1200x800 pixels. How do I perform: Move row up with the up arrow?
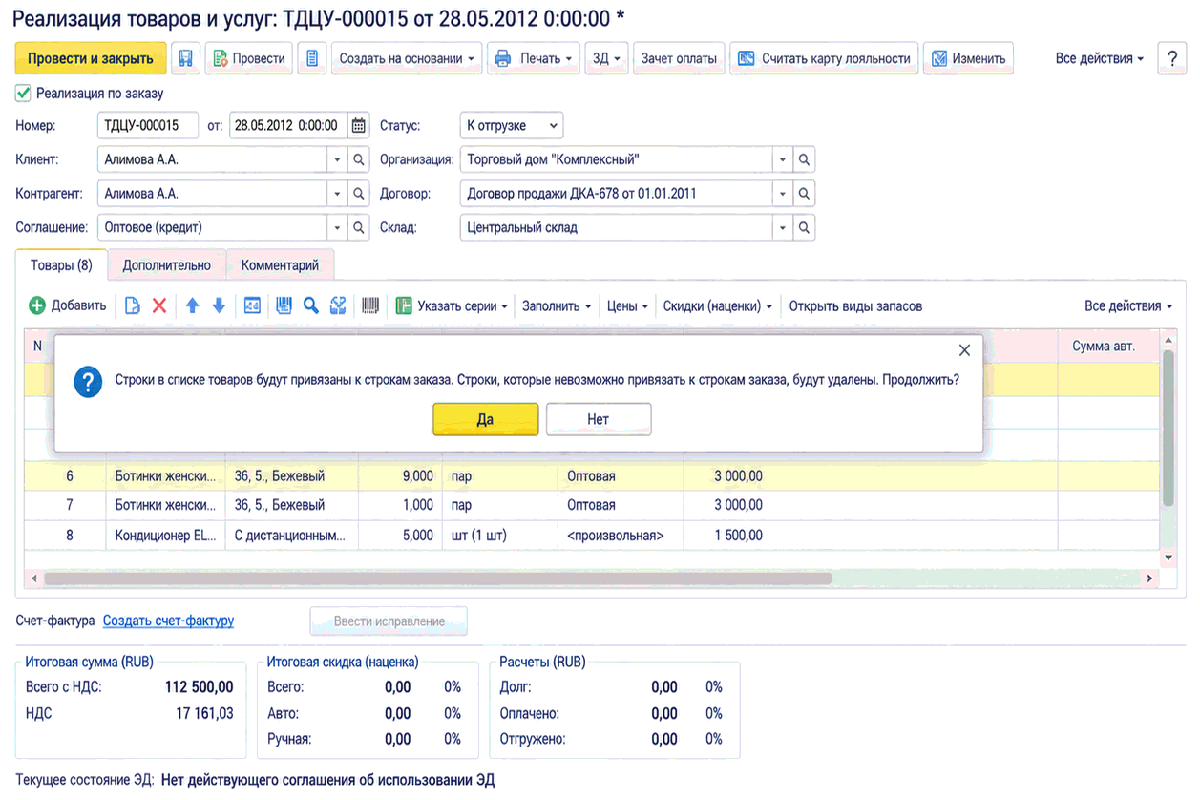click(193, 306)
